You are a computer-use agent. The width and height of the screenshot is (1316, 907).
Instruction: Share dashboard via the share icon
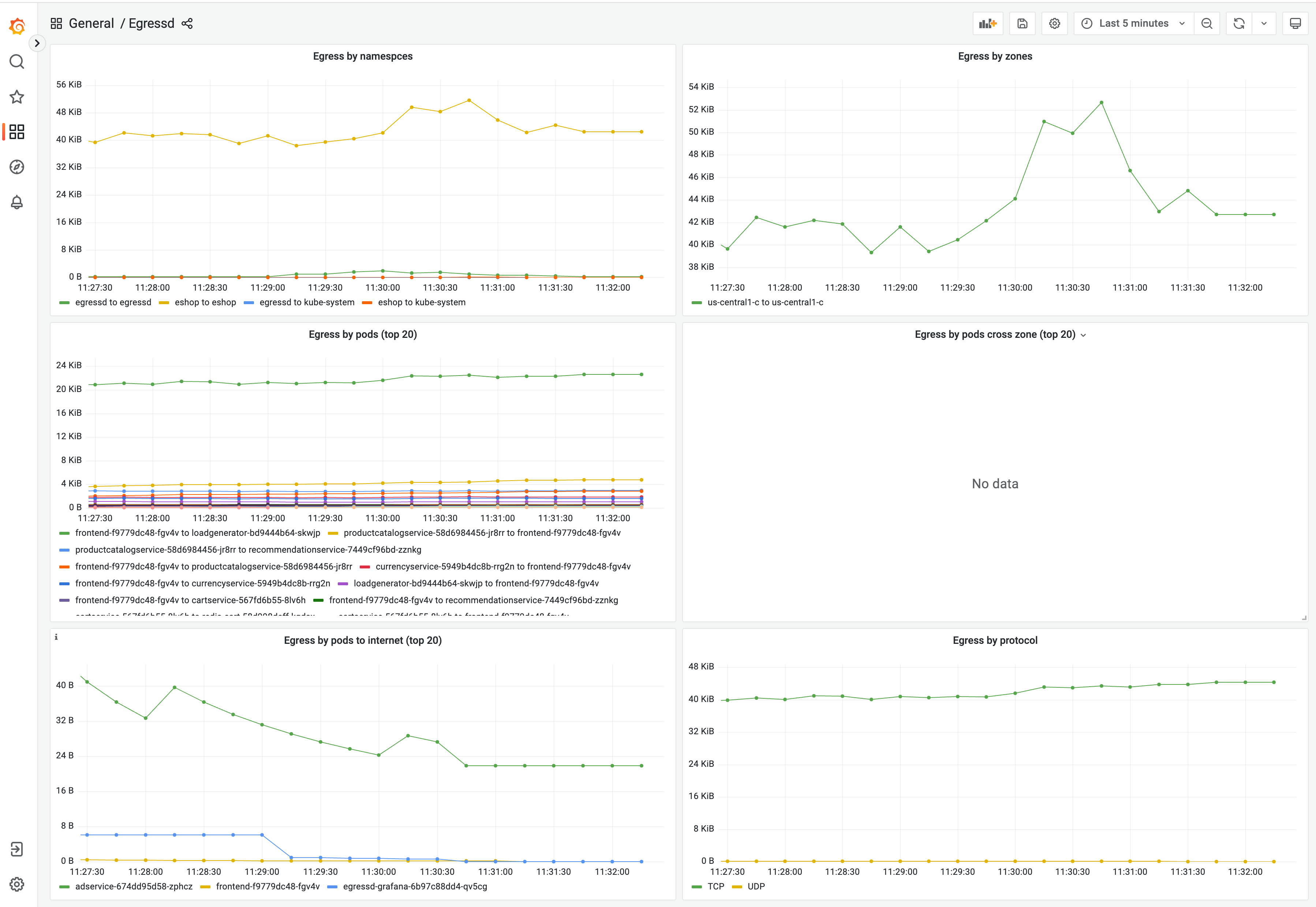tap(187, 23)
